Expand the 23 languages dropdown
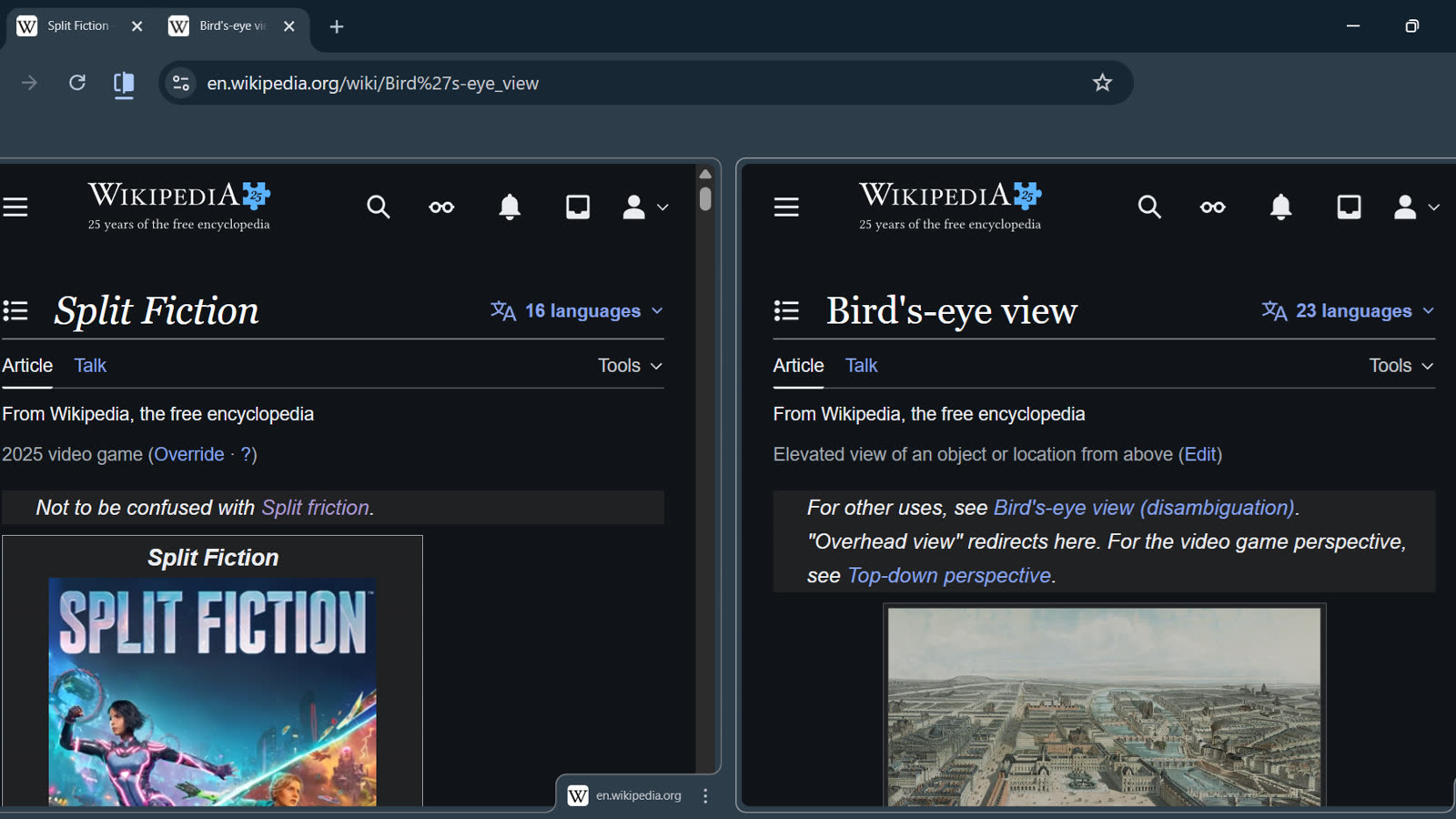Image resolution: width=1456 pixels, height=819 pixels. (1348, 311)
